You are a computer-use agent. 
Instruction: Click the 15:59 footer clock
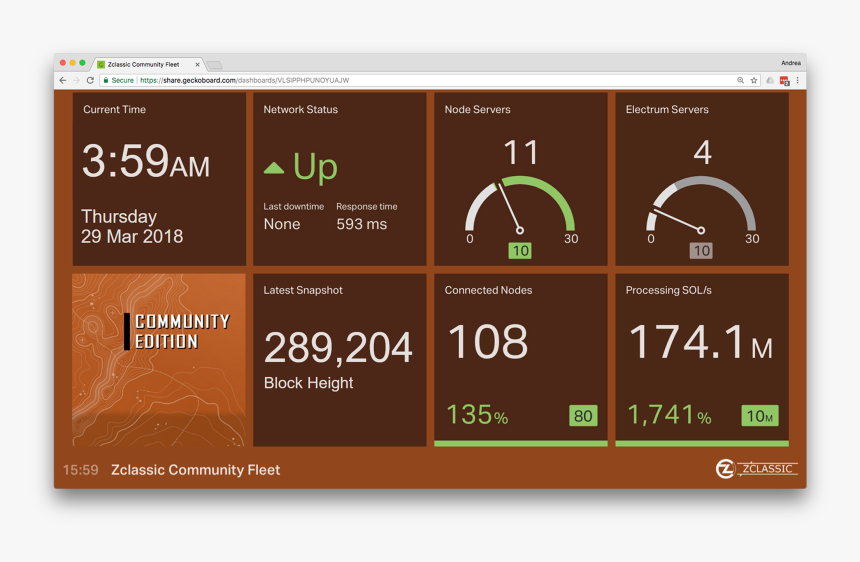pos(81,470)
